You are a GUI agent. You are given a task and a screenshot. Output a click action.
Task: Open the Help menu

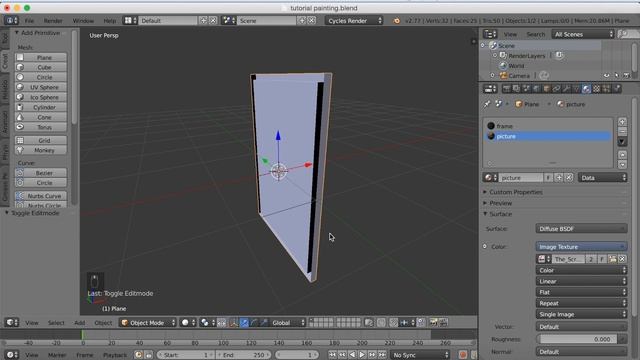point(109,20)
